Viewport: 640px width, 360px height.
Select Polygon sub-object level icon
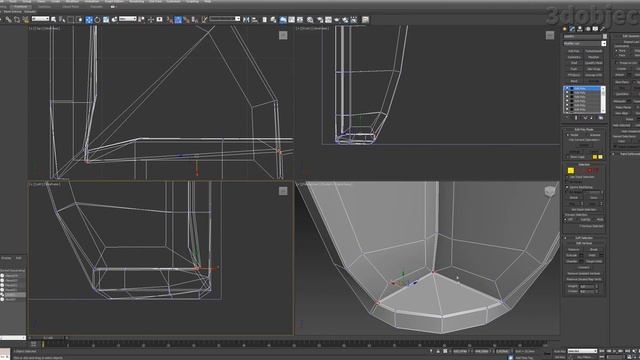point(590,170)
